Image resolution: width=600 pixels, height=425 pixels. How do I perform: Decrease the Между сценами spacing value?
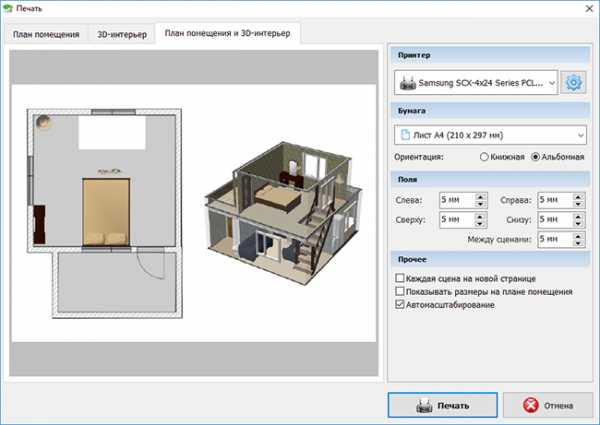(x=579, y=243)
